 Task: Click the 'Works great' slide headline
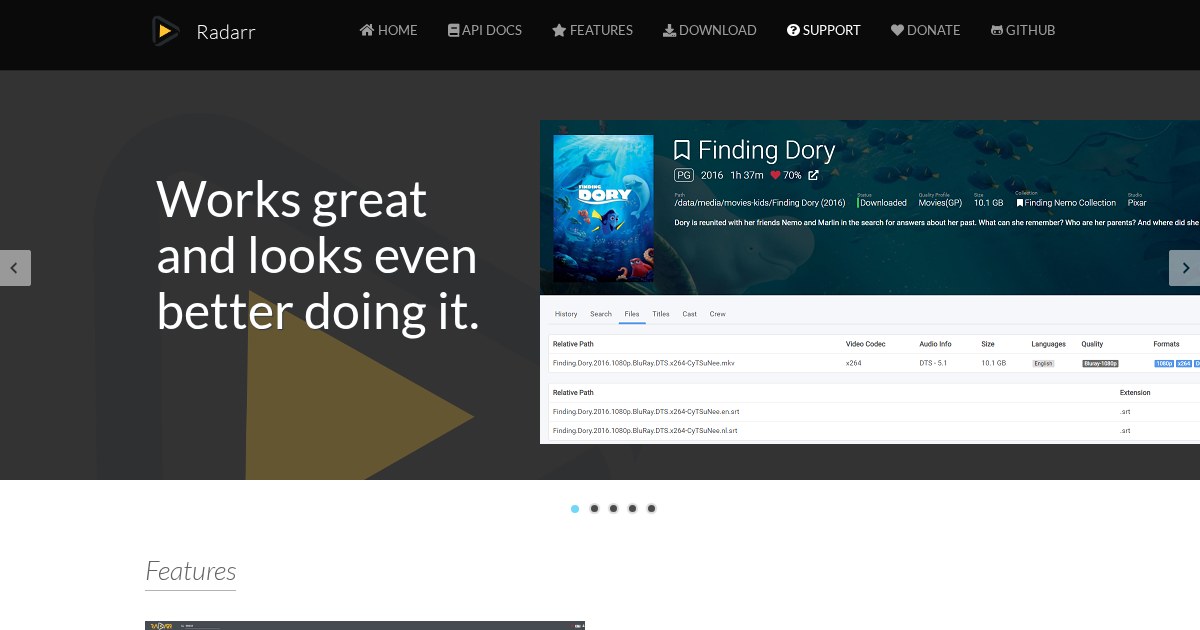[318, 256]
